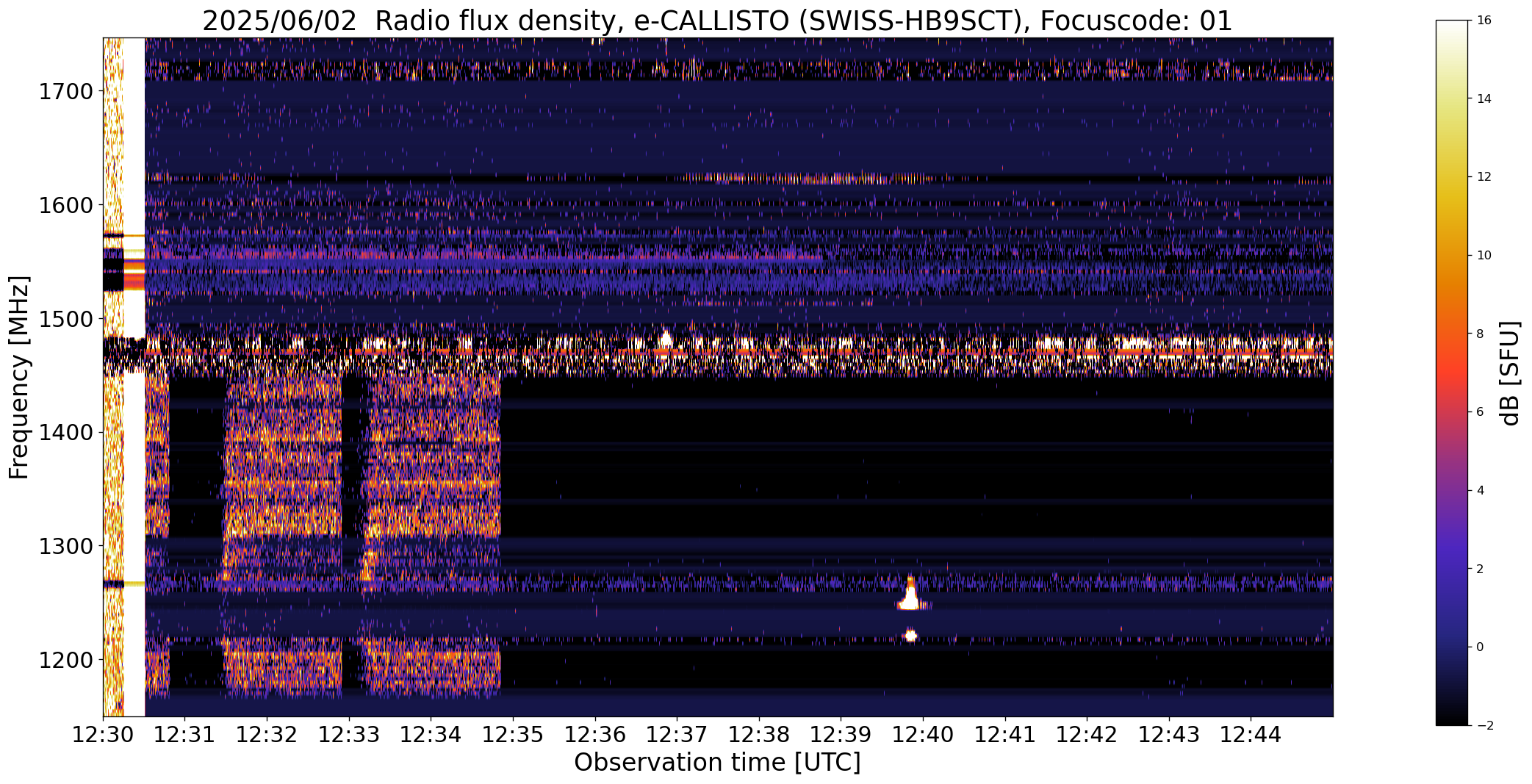
Task: Click the 1200 frequency tick label
Action: pos(65,660)
